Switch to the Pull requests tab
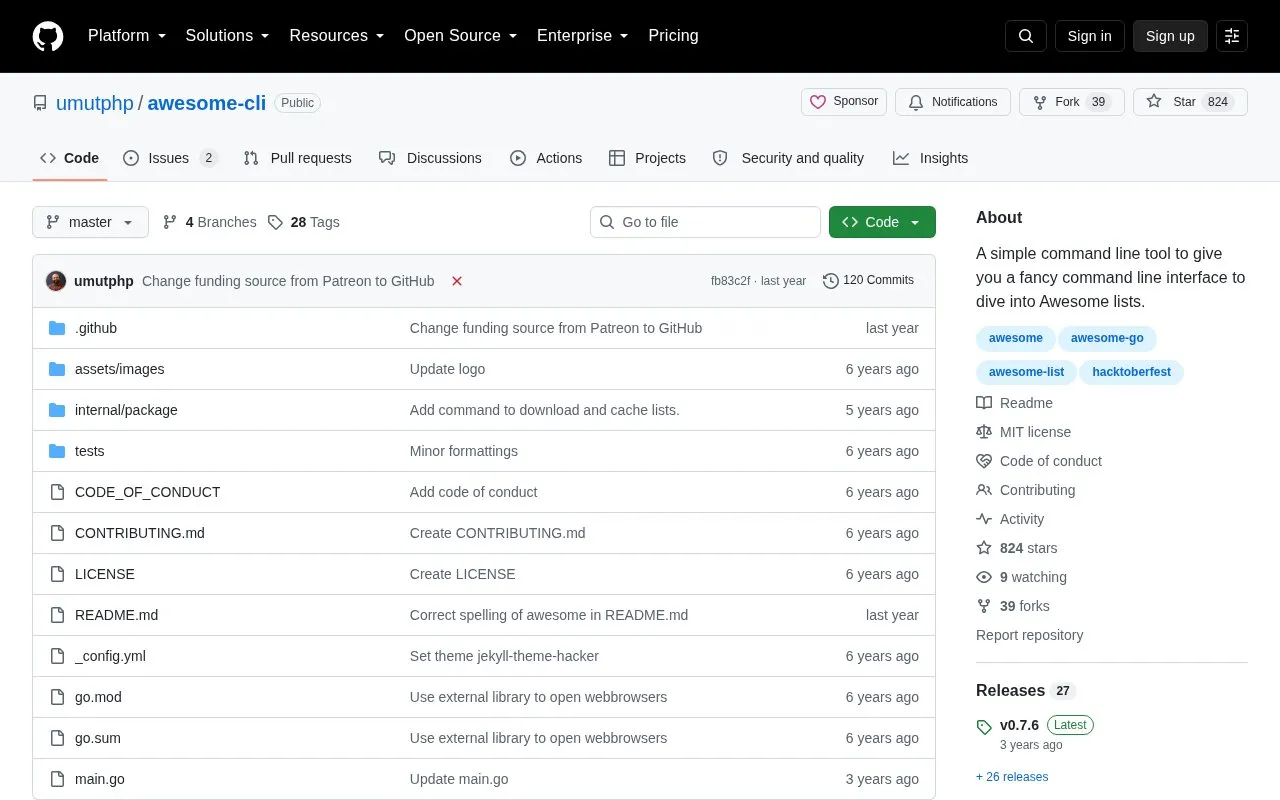Image resolution: width=1280 pixels, height=800 pixels. [x=297, y=158]
